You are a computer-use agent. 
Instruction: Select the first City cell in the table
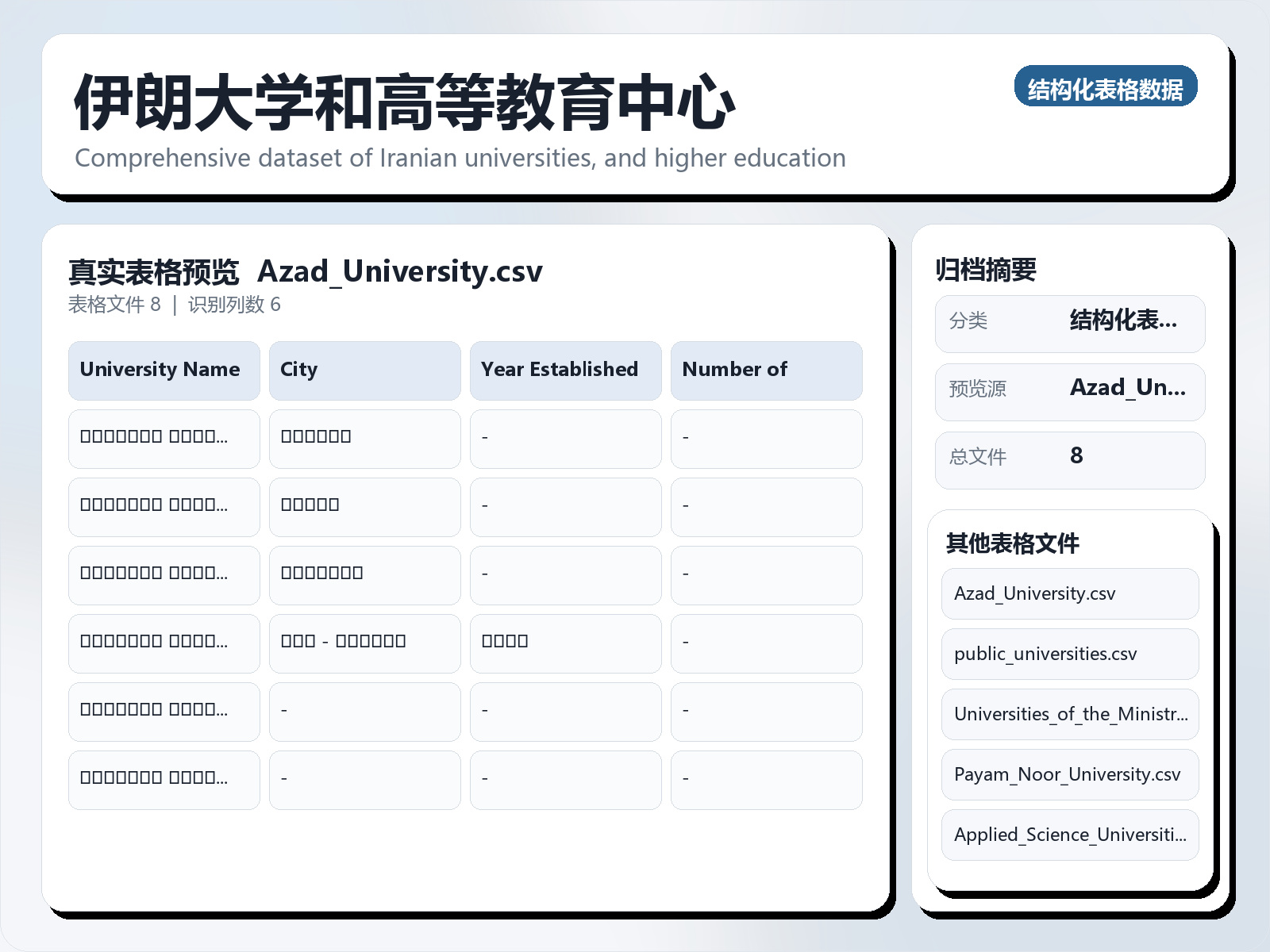pos(364,439)
